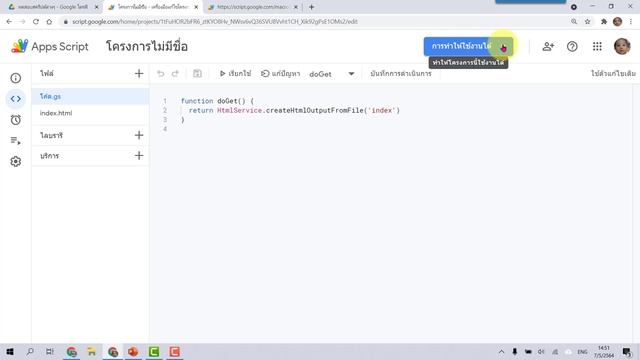Open PowerPoint from taskbar
The height and width of the screenshot is (360, 640).
coord(133,351)
